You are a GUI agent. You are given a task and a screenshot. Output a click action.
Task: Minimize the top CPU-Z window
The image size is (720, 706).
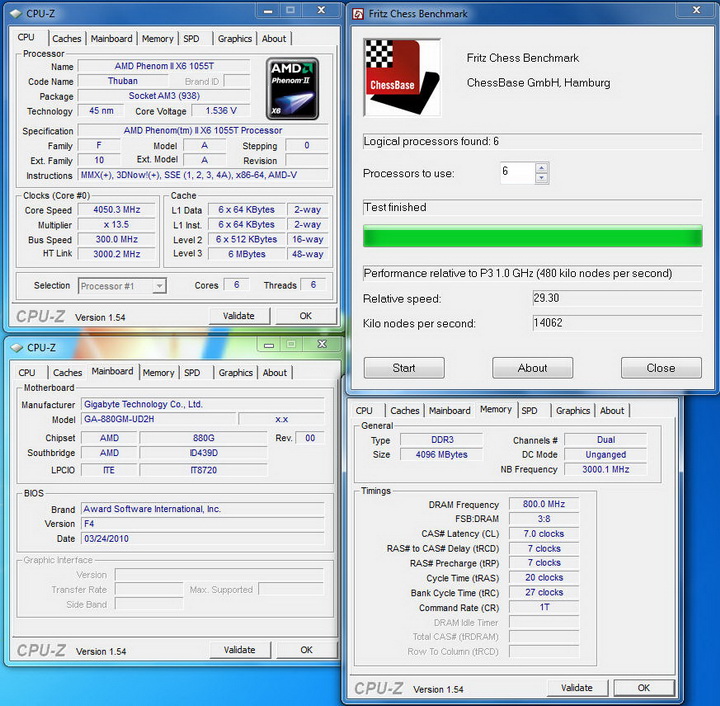pos(269,11)
